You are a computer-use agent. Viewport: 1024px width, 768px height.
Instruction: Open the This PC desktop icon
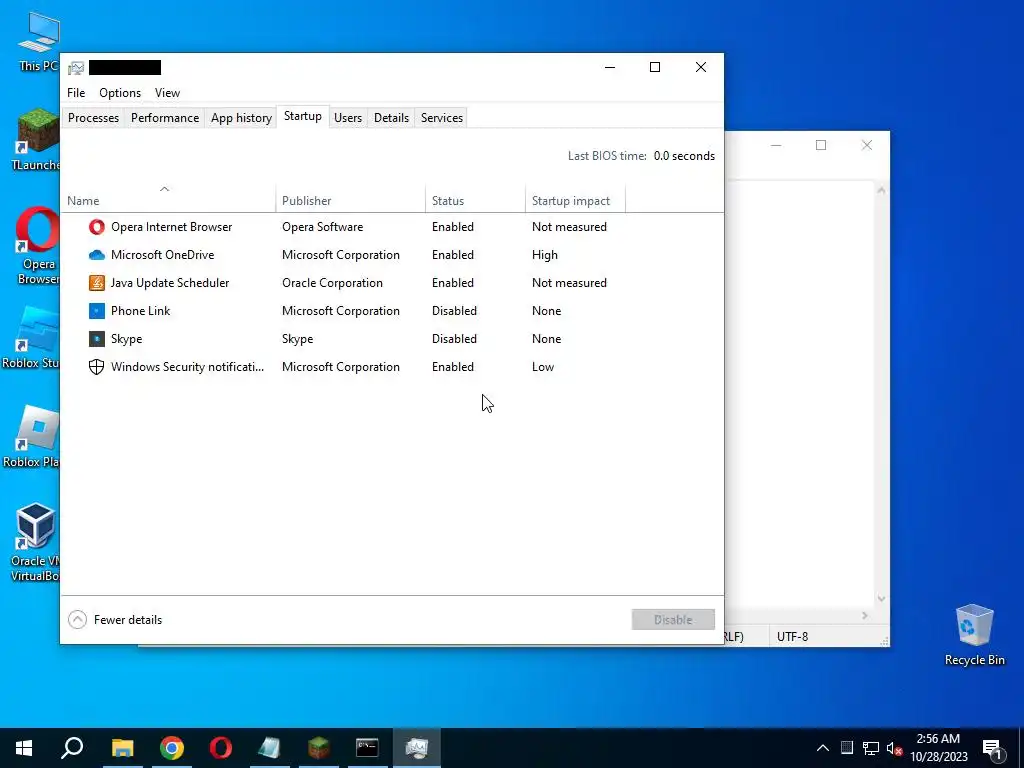click(x=38, y=40)
